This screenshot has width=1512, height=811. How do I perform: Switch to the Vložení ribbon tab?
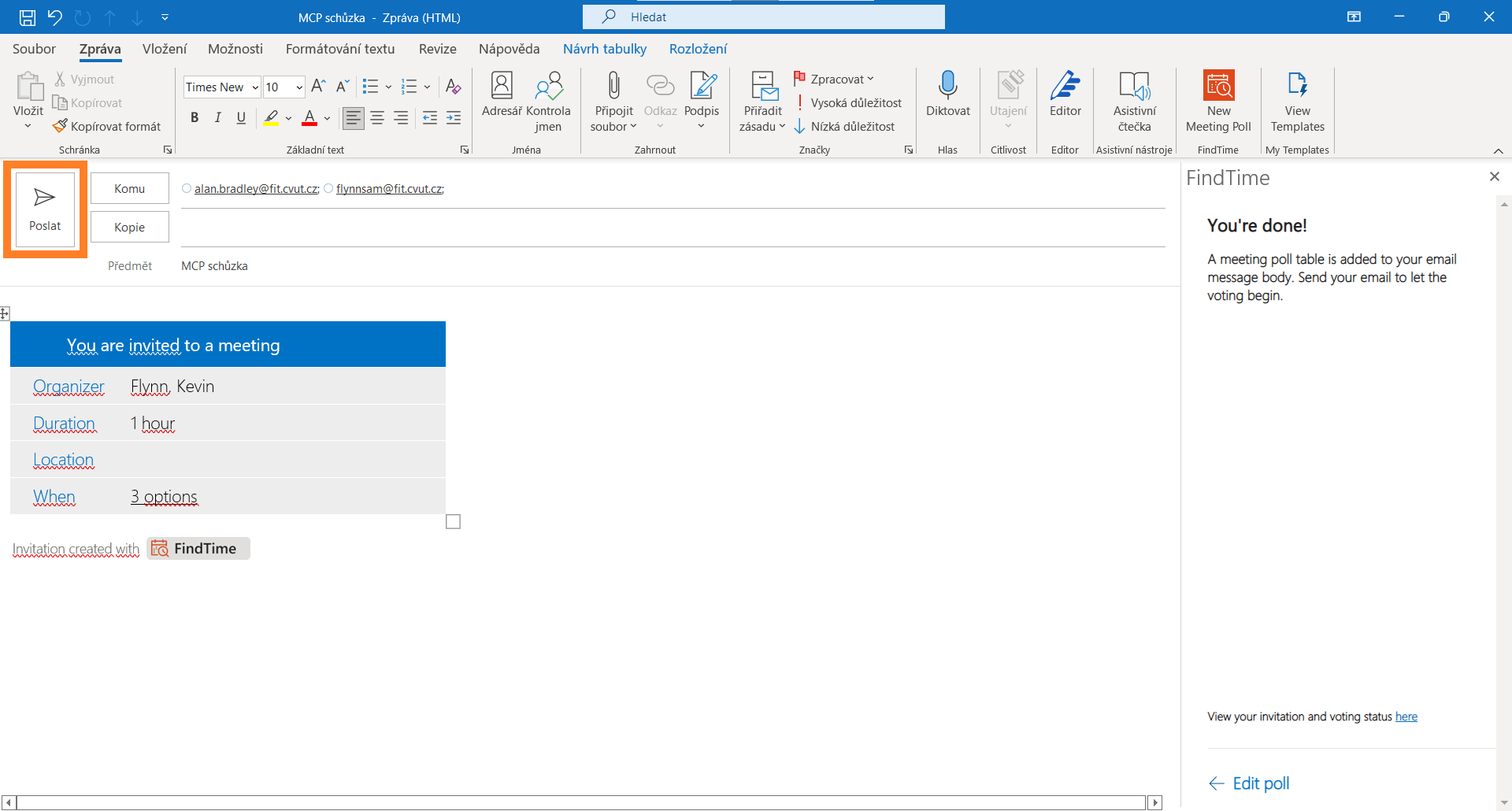click(165, 49)
